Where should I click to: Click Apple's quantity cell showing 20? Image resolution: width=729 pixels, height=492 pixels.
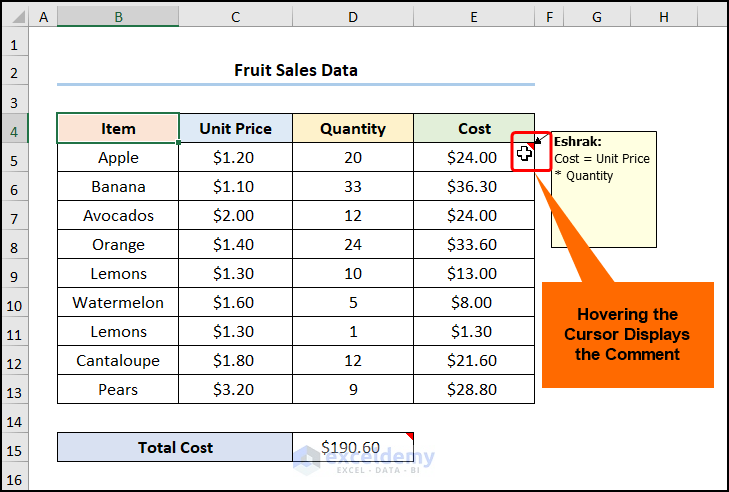point(353,157)
